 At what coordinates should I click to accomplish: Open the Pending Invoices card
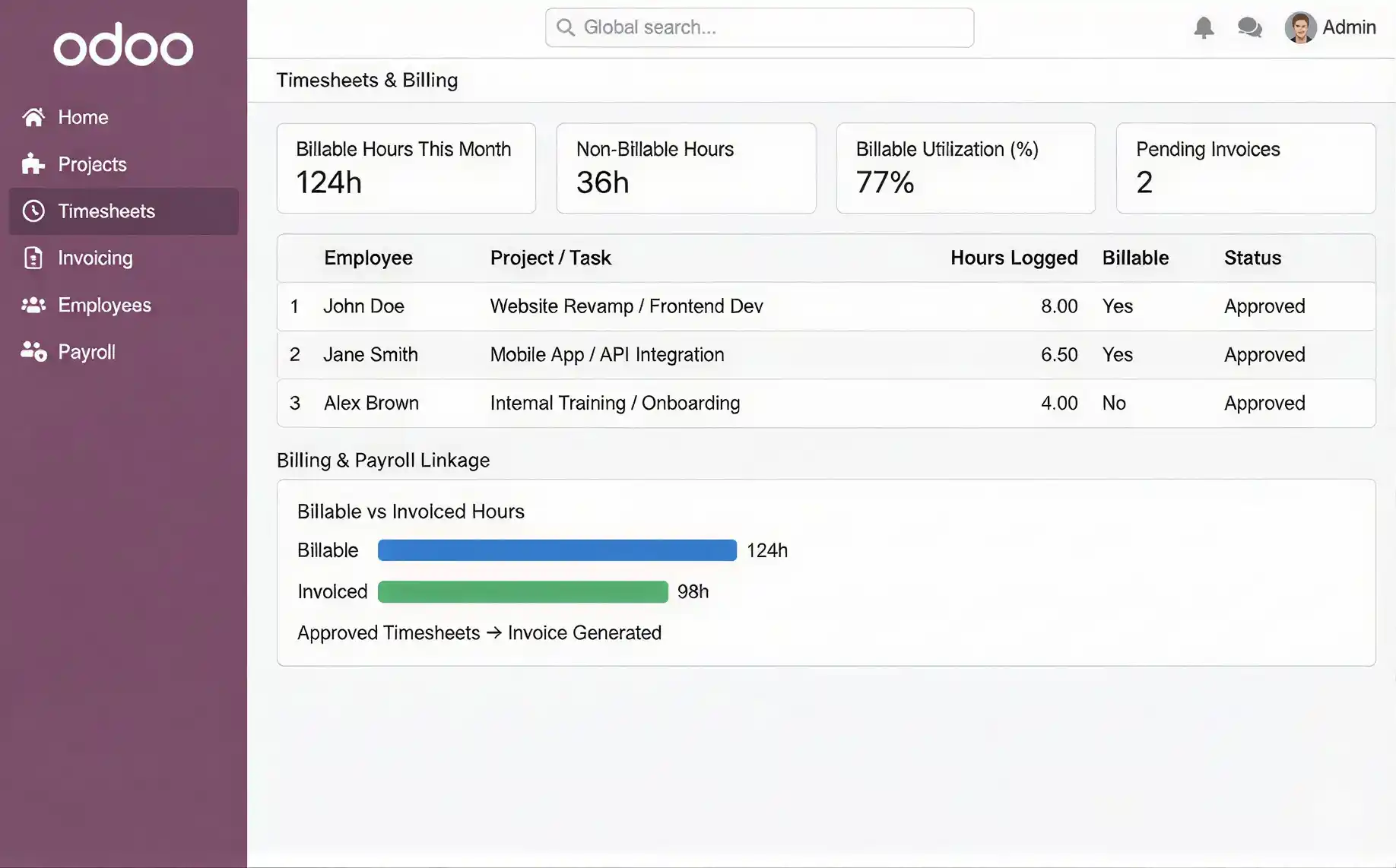[1245, 168]
